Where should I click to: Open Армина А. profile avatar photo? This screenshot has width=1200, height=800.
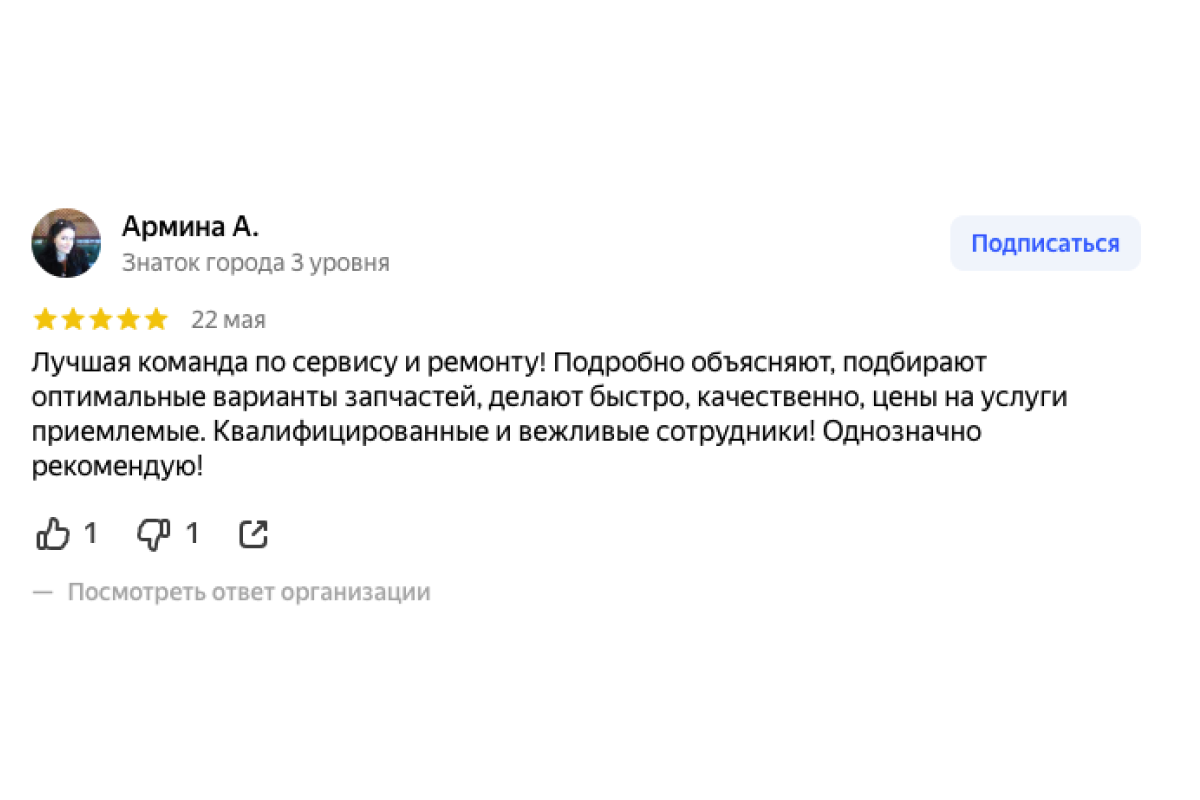(66, 243)
